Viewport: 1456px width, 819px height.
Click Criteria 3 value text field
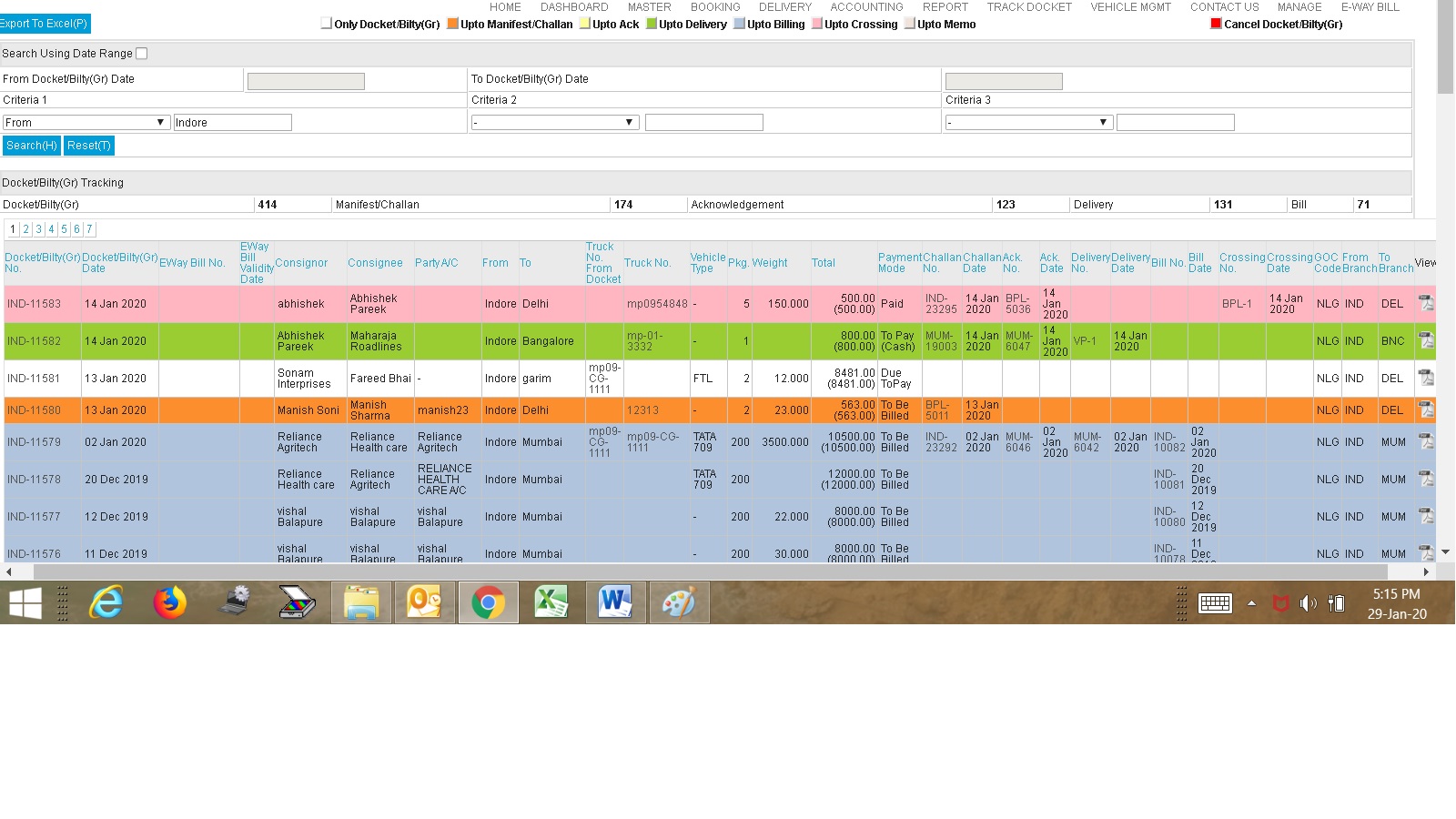[x=1176, y=122]
